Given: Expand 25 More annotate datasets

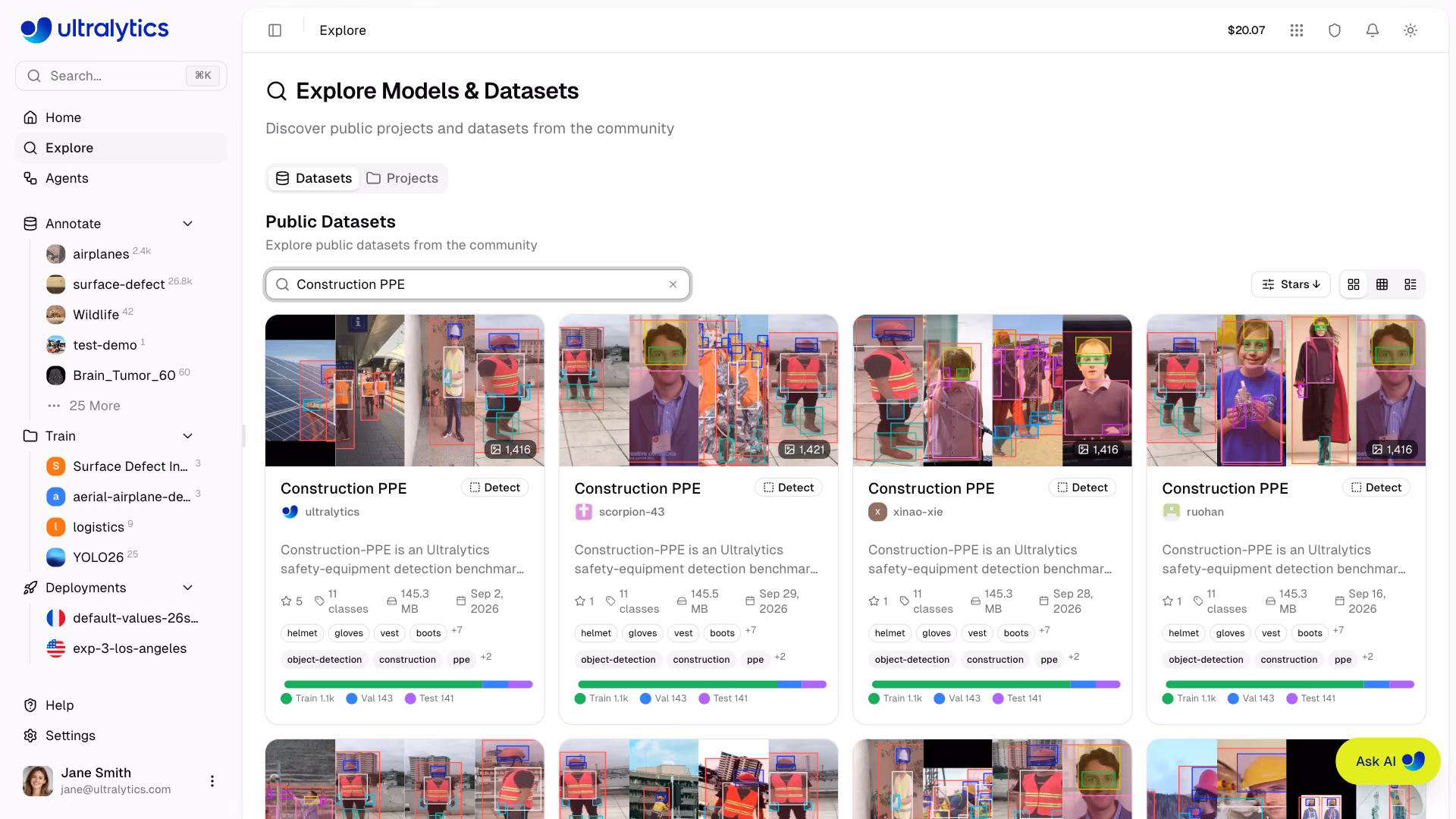Looking at the screenshot, I should pos(83,406).
